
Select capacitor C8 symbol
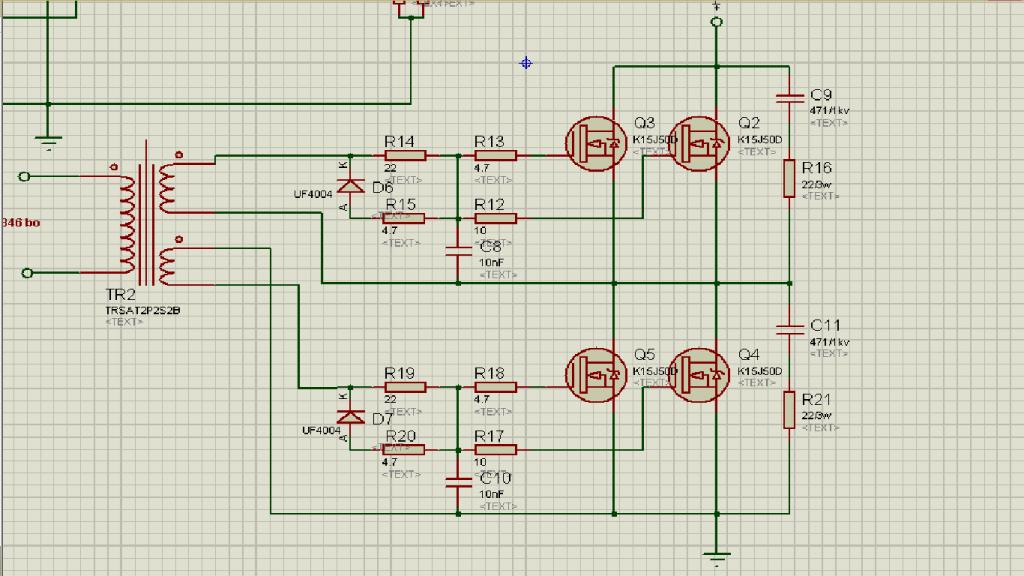pyautogui.click(x=458, y=251)
